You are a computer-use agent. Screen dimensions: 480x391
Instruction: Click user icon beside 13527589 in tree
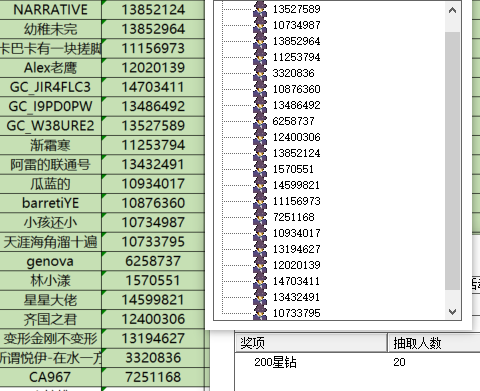(260, 9)
